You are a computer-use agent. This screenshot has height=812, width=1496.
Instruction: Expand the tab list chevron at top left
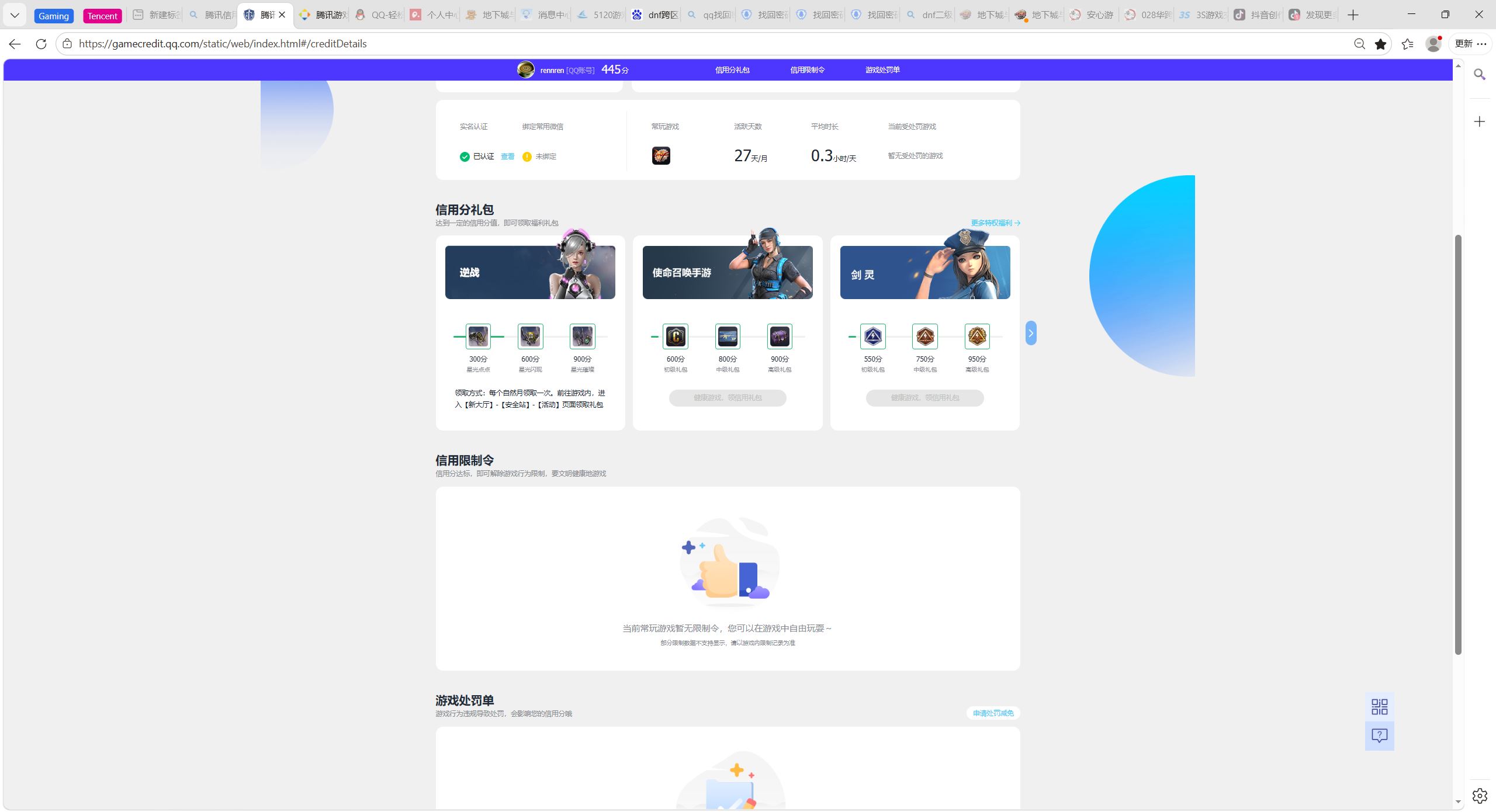pos(15,15)
